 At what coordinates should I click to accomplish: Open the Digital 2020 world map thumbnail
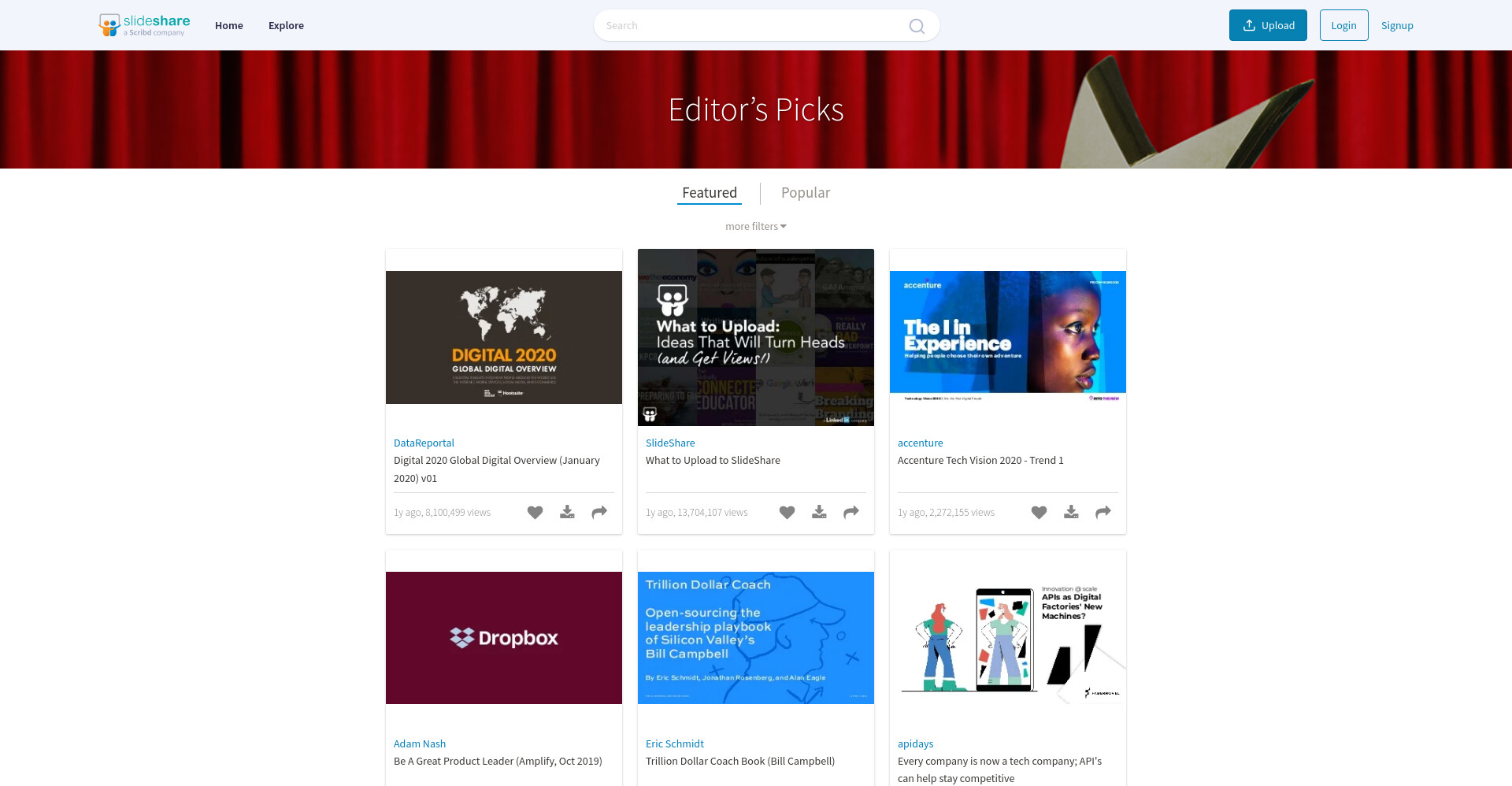[x=504, y=337]
